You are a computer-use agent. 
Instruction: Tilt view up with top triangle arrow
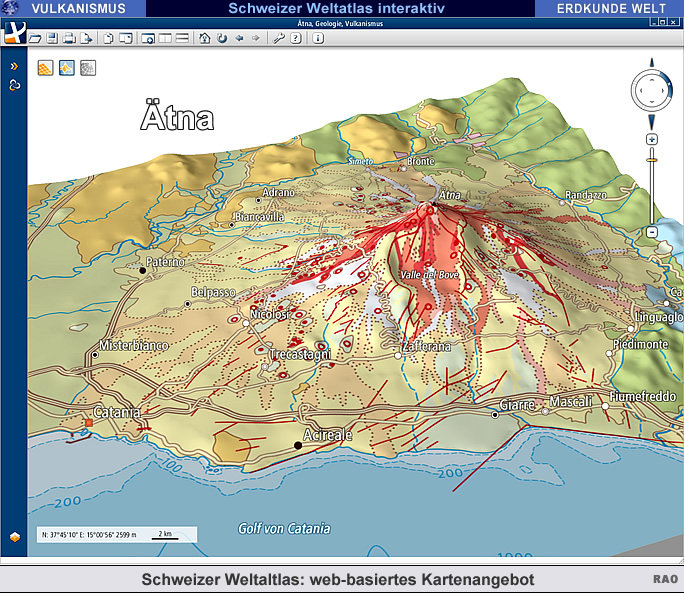pos(652,63)
